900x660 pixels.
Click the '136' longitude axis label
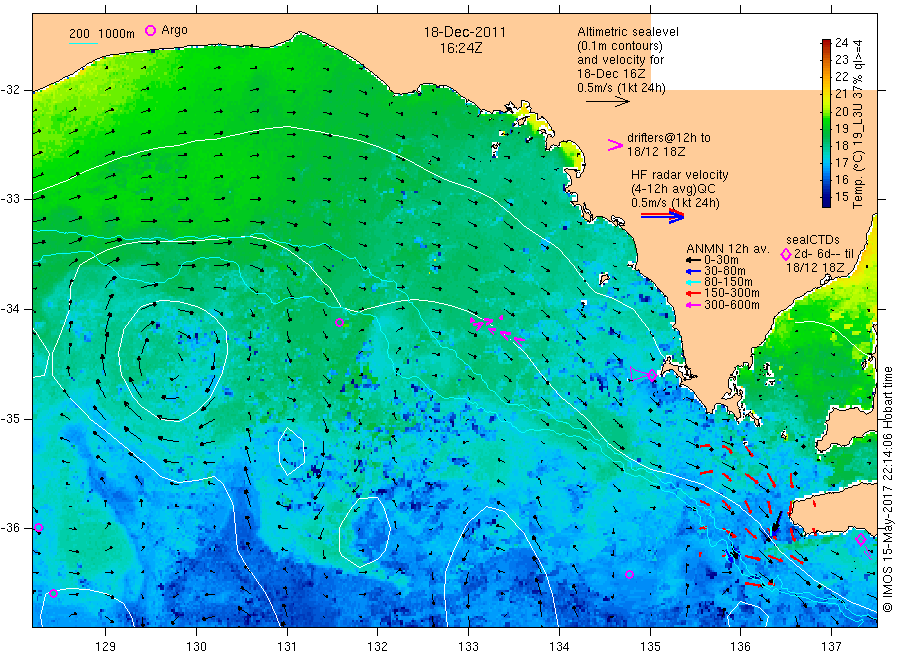pos(740,647)
